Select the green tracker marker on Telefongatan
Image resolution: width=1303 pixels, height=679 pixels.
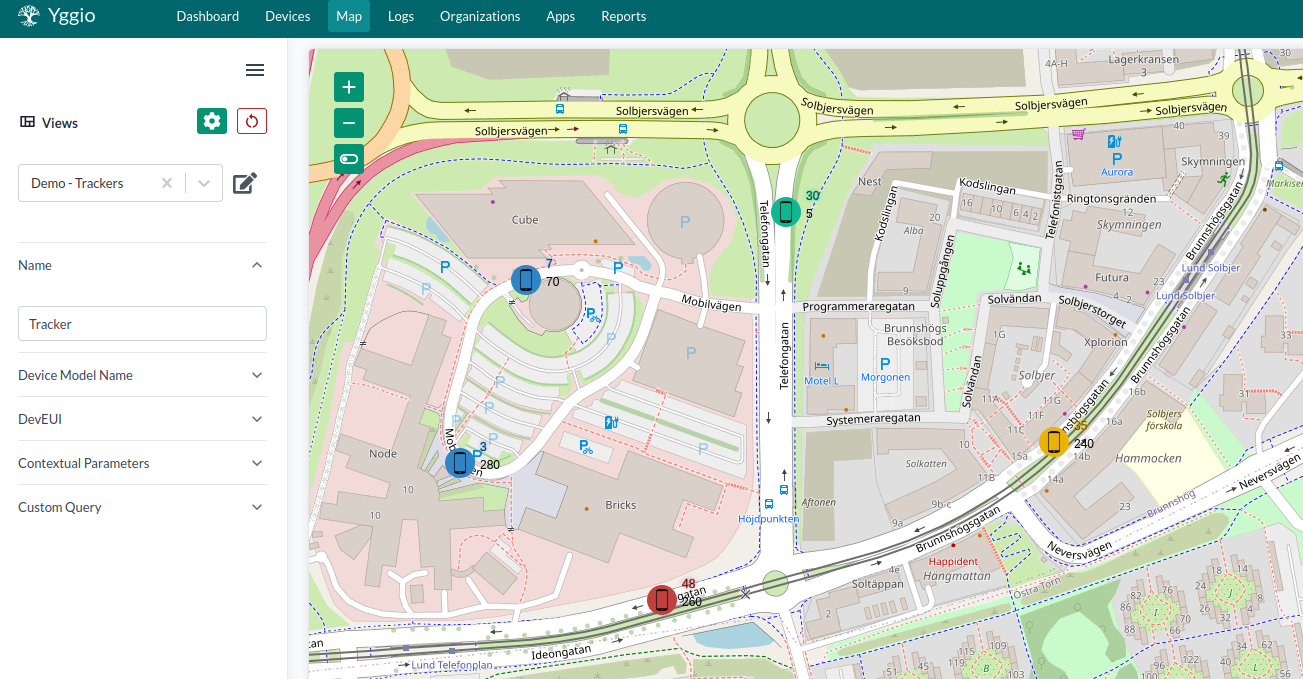[786, 211]
